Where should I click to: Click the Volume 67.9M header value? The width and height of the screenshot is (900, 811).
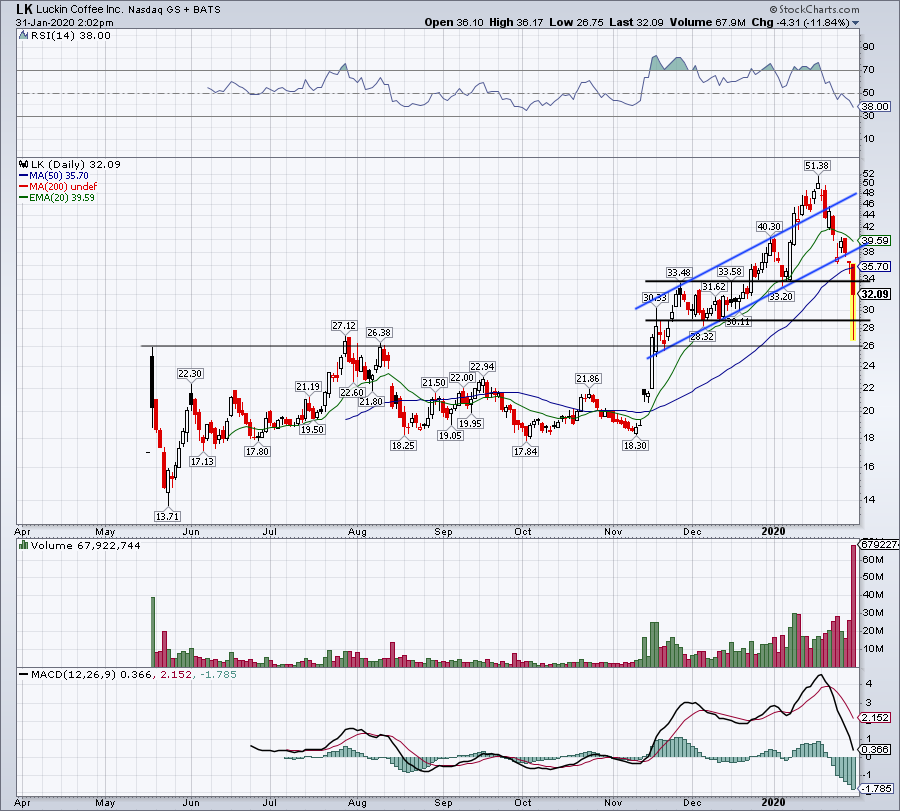click(707, 22)
